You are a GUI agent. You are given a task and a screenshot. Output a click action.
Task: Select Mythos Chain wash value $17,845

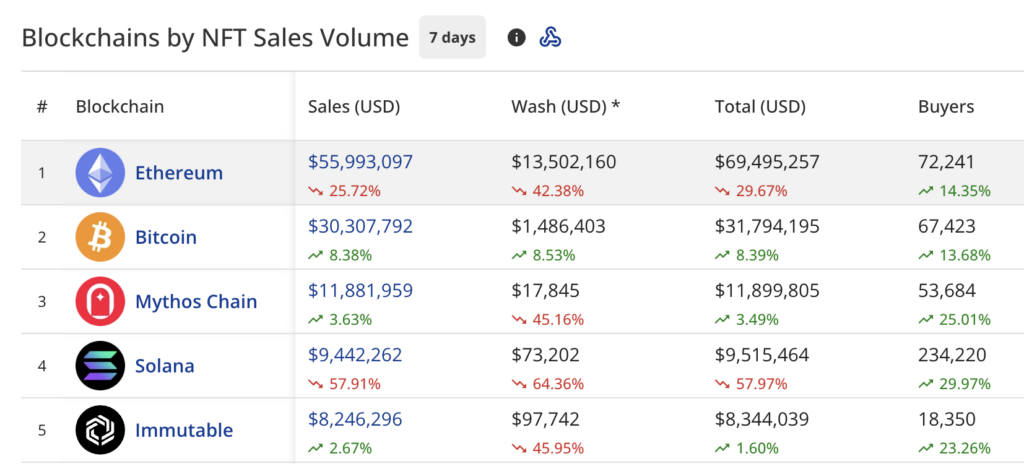(545, 291)
